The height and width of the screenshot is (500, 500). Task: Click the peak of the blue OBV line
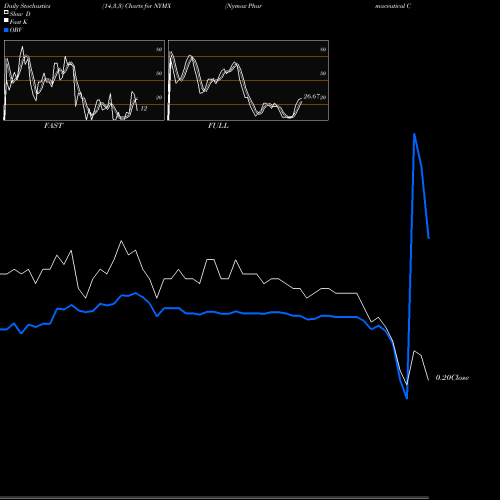414,134
